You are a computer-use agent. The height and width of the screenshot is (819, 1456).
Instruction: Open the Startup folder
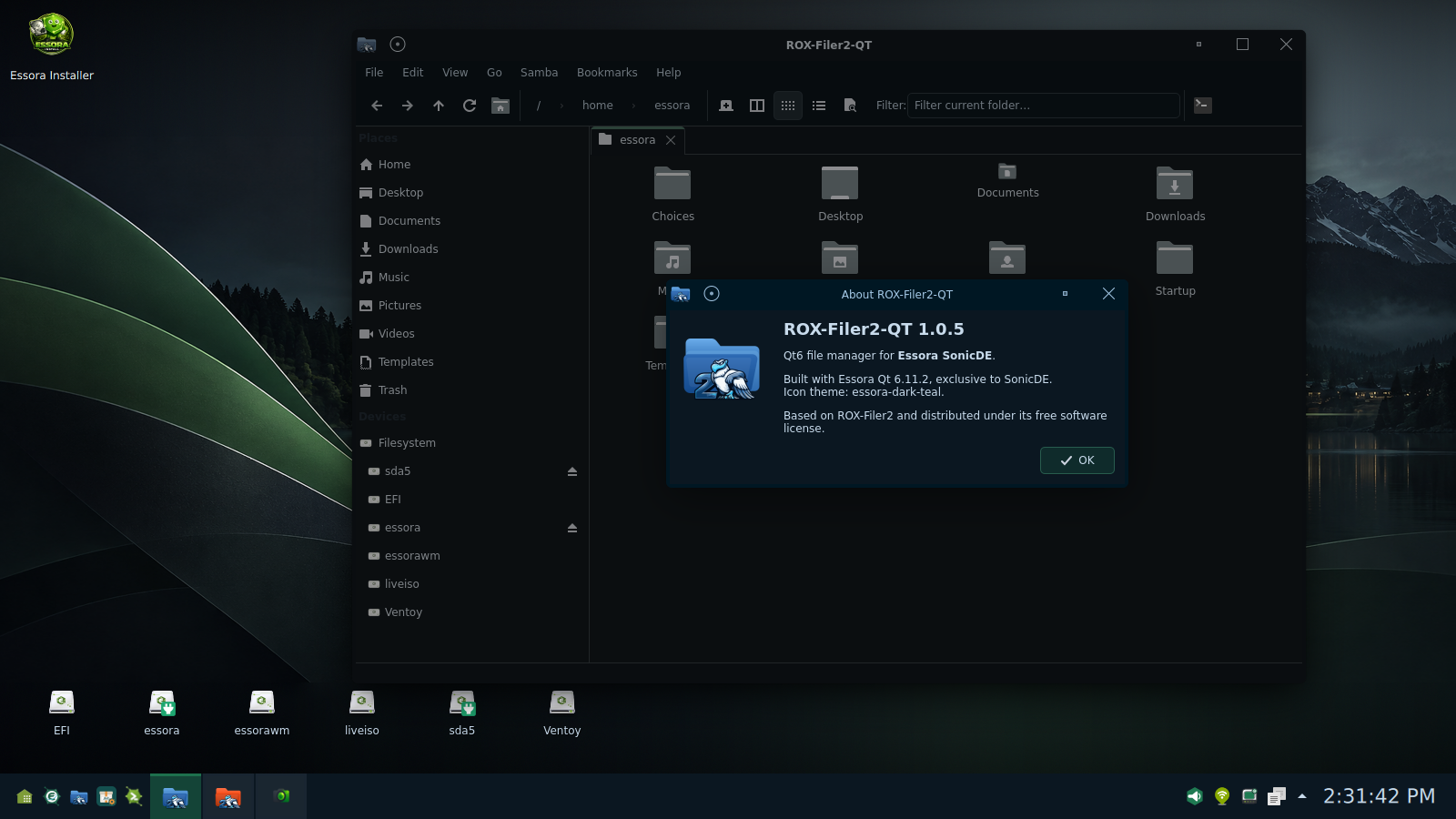1175,268
